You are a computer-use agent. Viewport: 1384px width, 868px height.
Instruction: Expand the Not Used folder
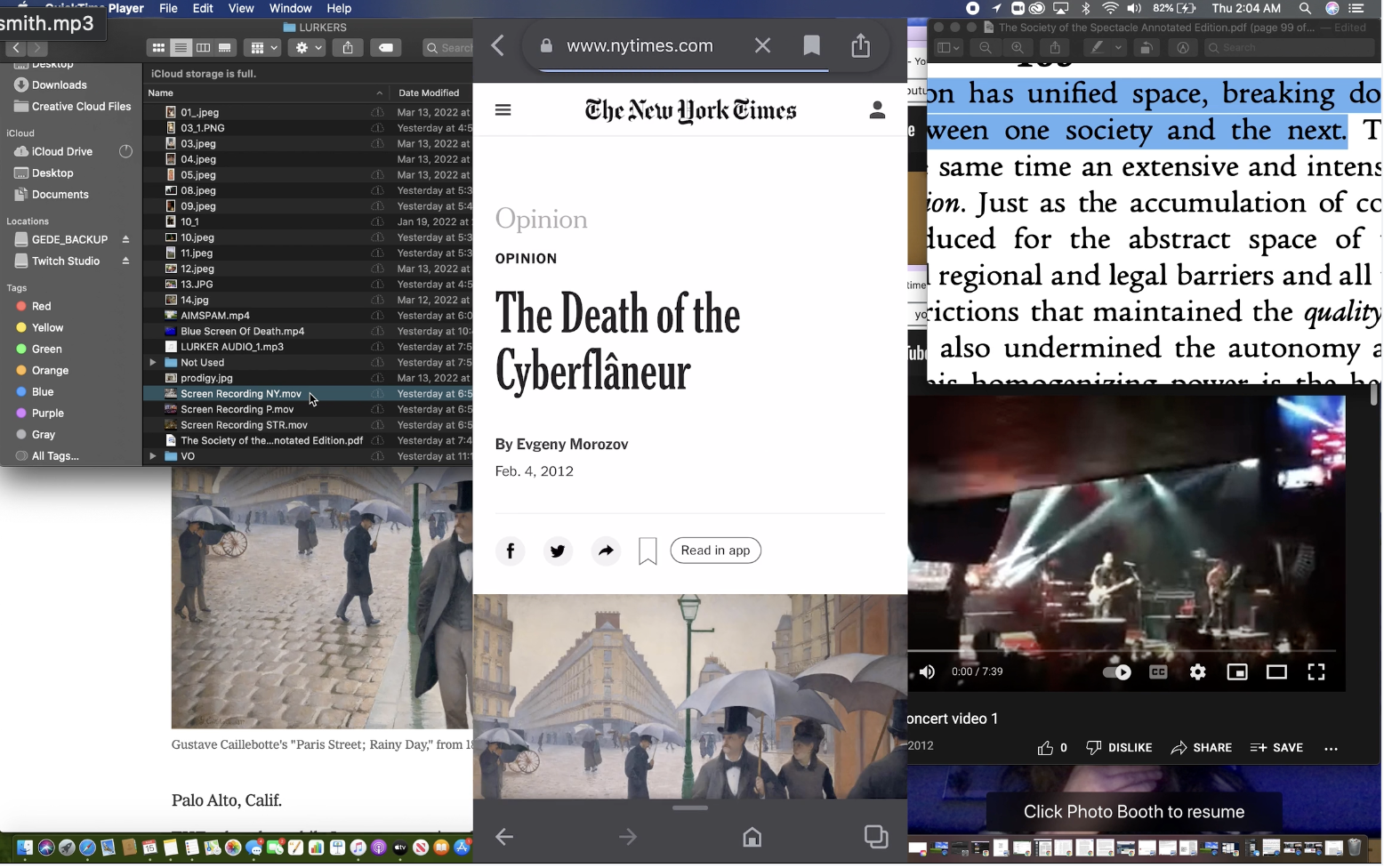[x=153, y=363]
